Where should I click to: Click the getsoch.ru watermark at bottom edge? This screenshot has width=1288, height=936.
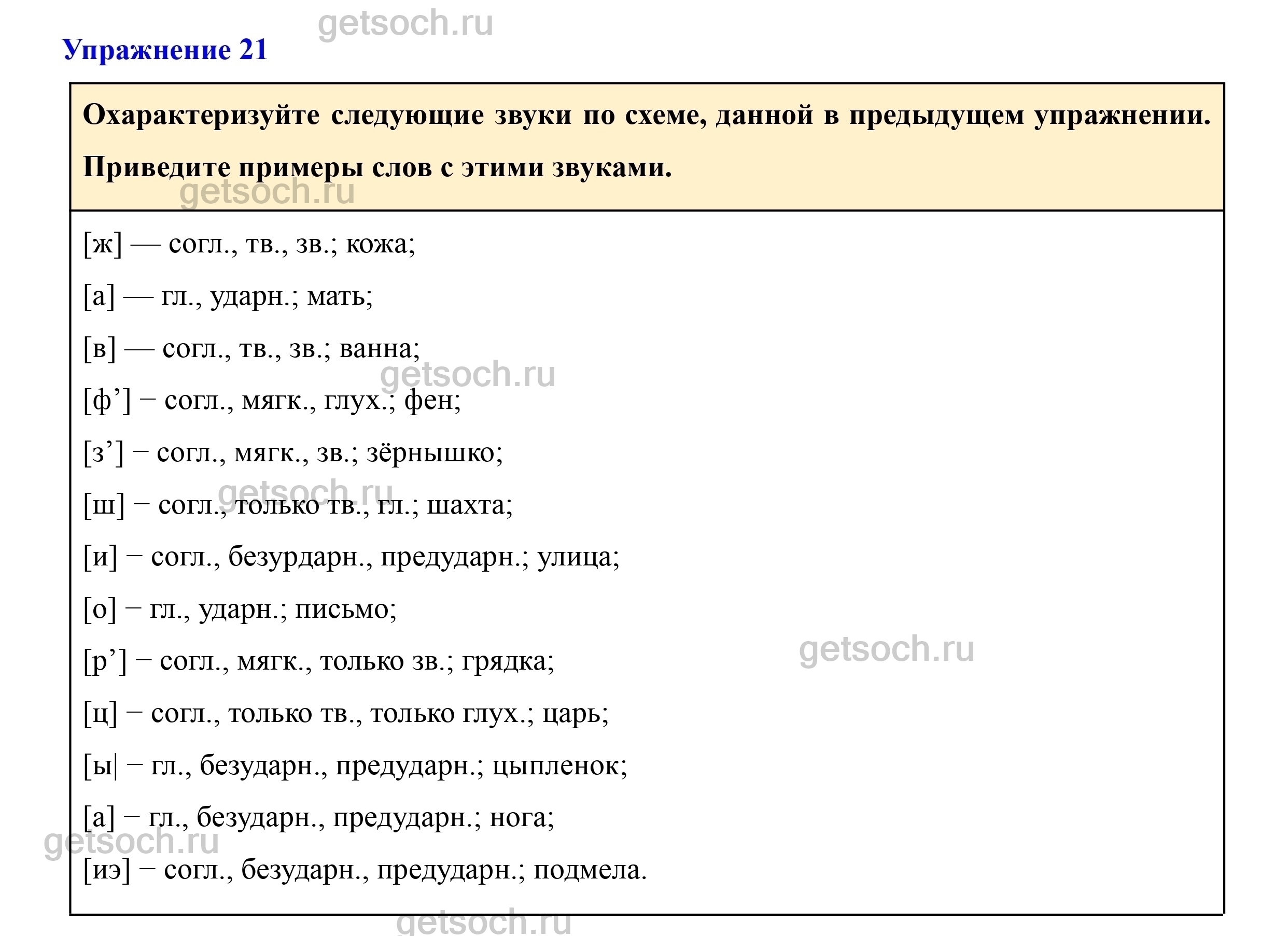pos(483,923)
